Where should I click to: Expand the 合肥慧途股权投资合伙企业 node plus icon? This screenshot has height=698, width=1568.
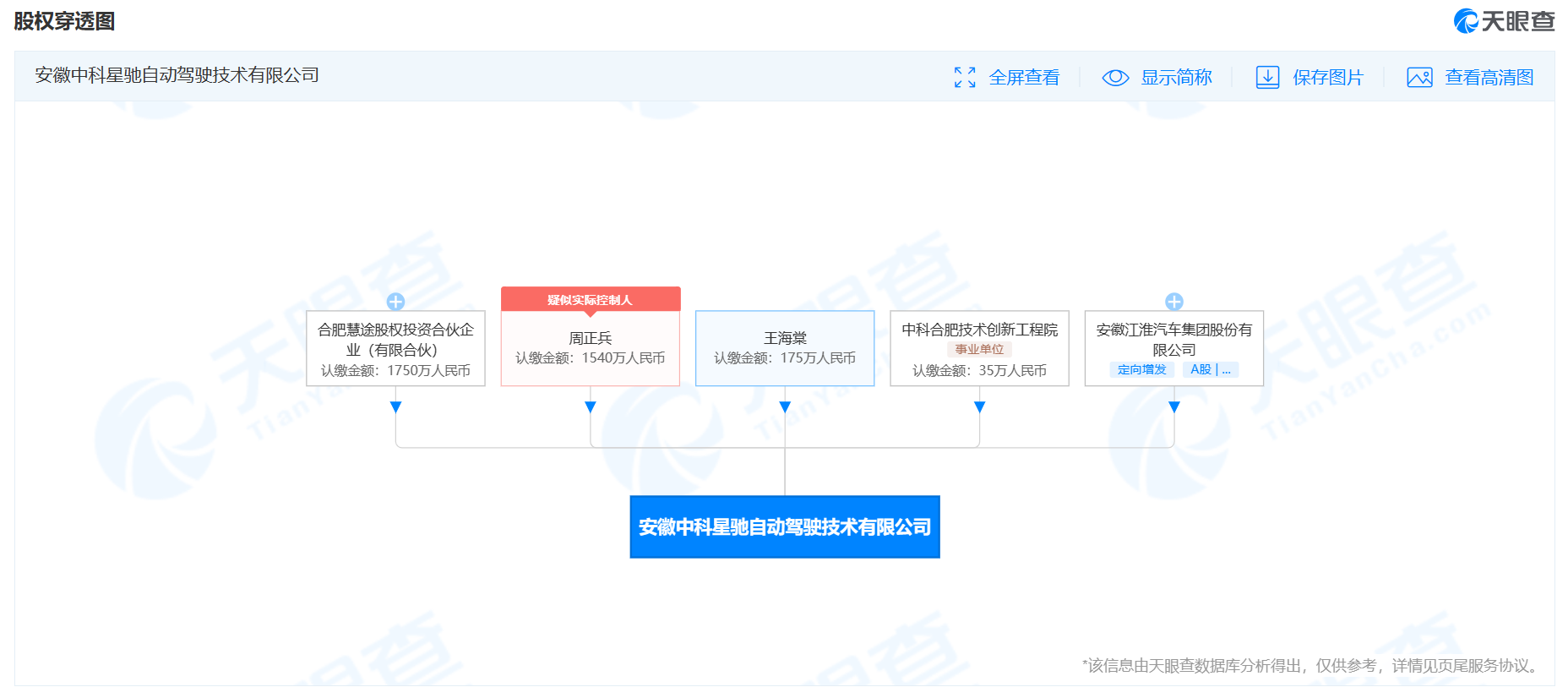[395, 302]
